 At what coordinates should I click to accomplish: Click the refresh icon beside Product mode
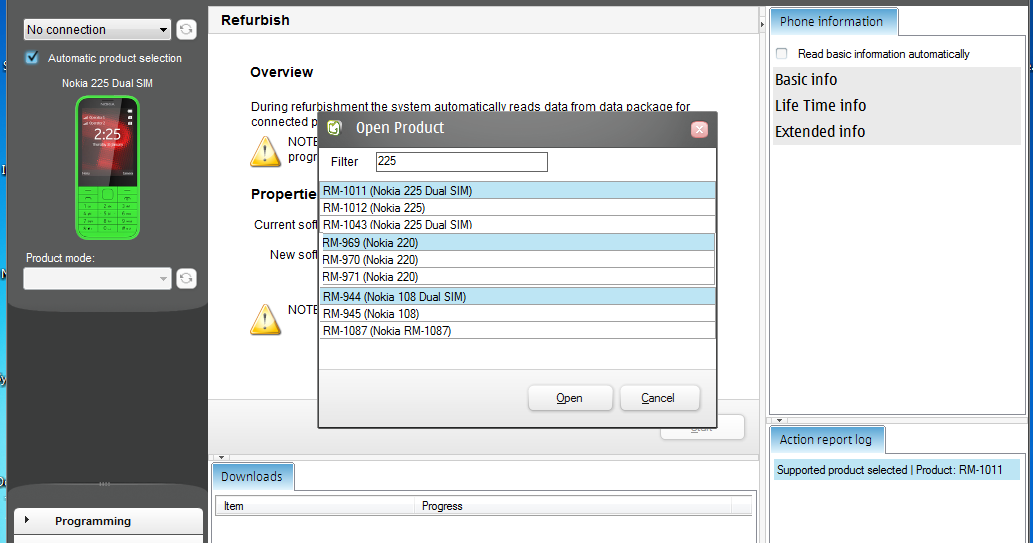pyautogui.click(x=186, y=279)
